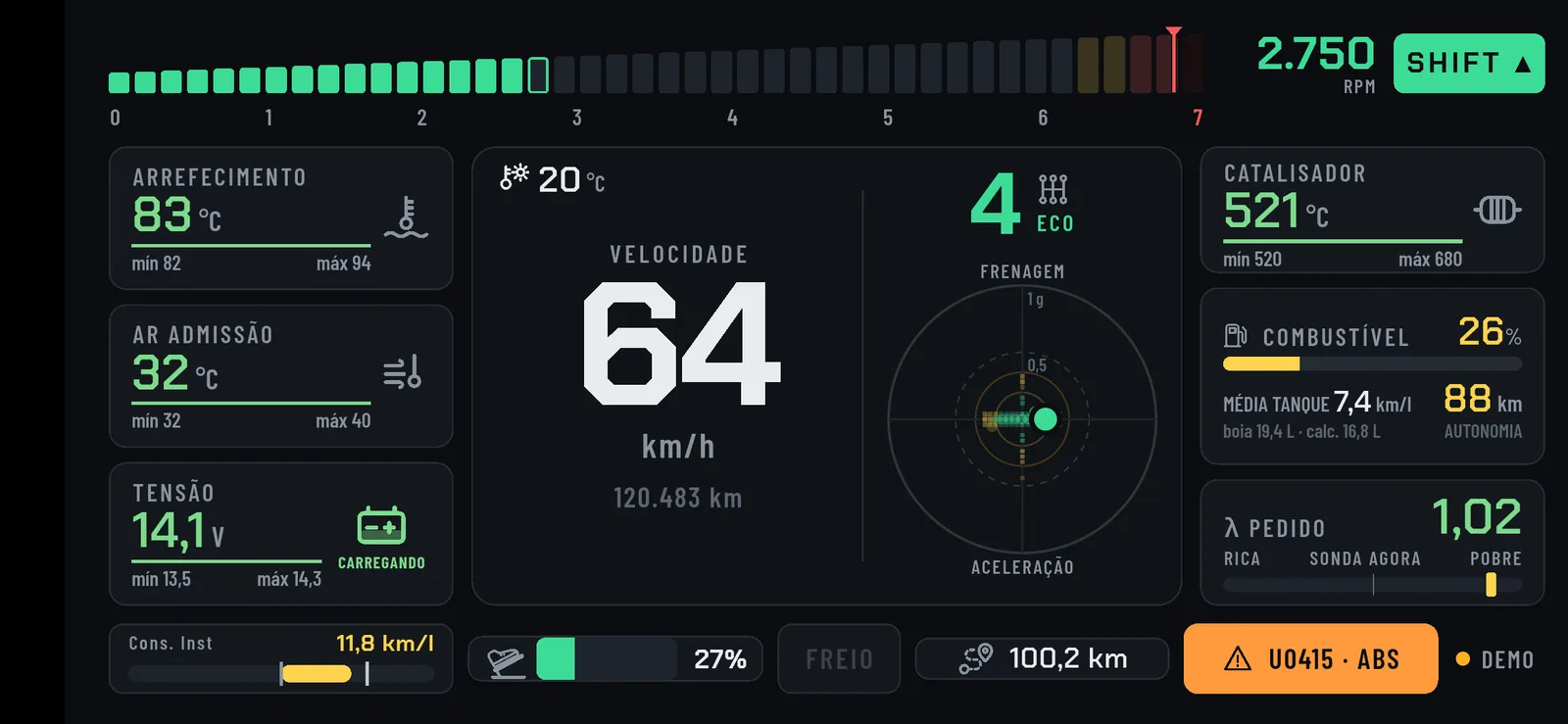Tap the 7,4 km/l tank average
1568x724 pixels.
[x=1372, y=402]
